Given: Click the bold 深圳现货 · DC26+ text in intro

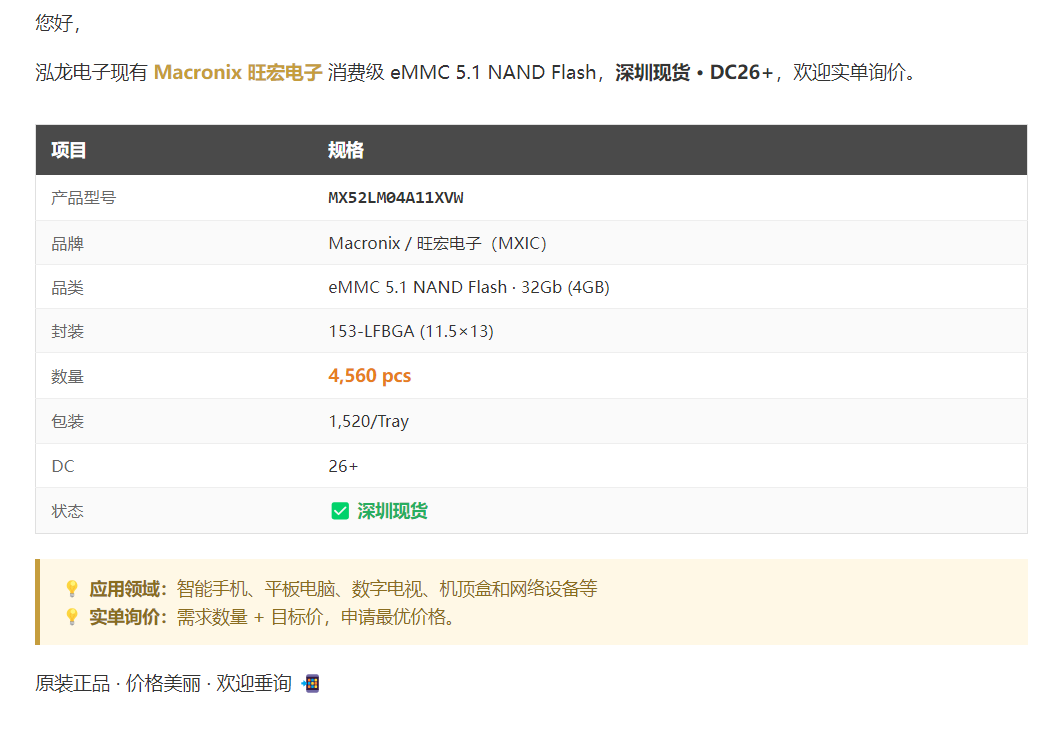Looking at the screenshot, I should point(694,72).
